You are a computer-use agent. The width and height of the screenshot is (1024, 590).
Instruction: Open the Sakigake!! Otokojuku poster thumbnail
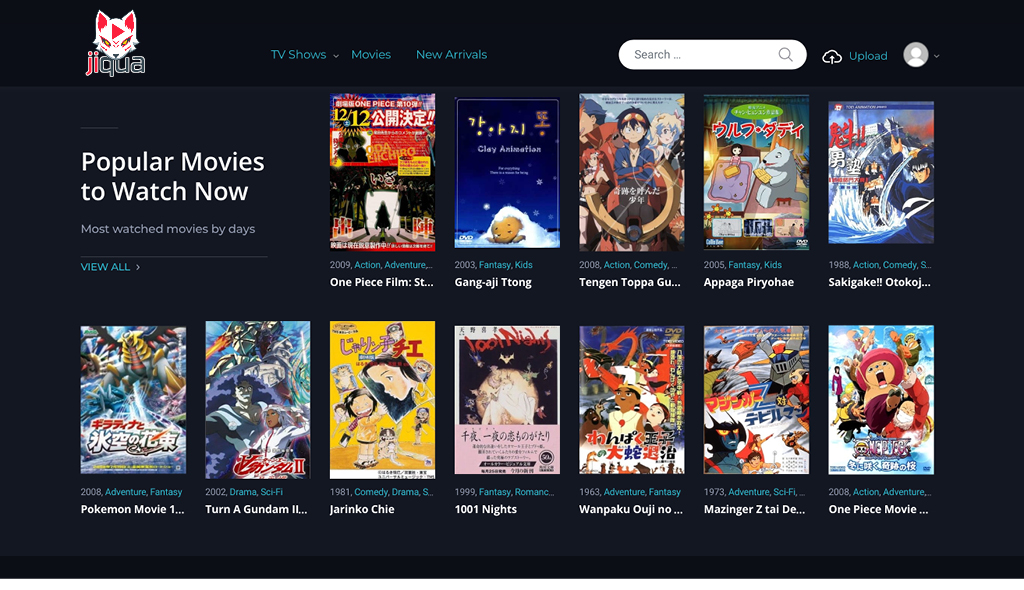[881, 172]
